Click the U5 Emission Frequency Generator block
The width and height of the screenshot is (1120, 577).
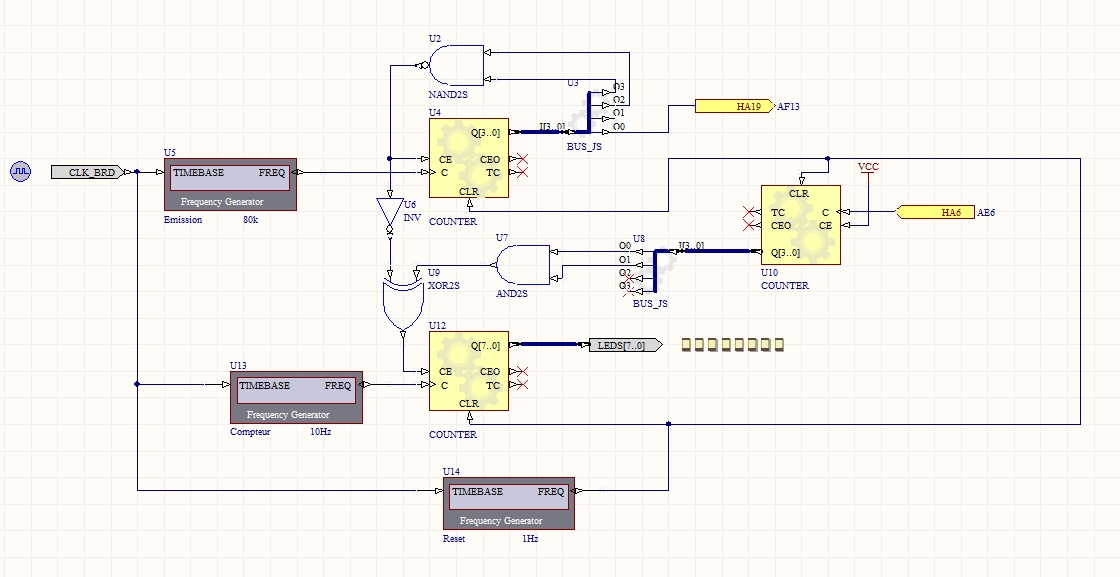point(230,184)
